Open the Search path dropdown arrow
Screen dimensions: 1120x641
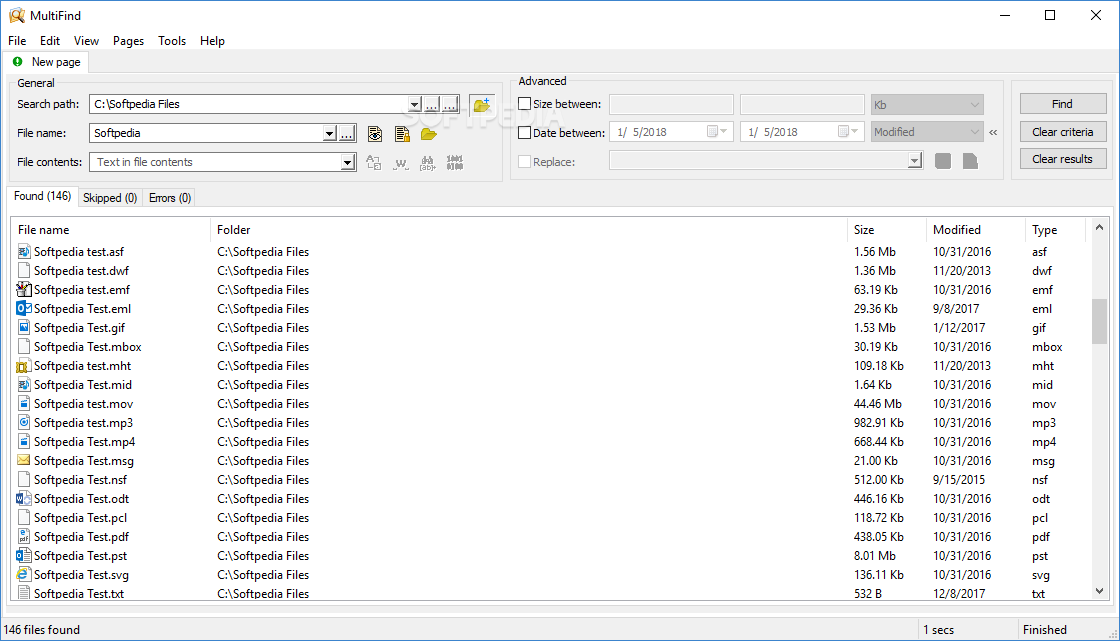pos(414,104)
